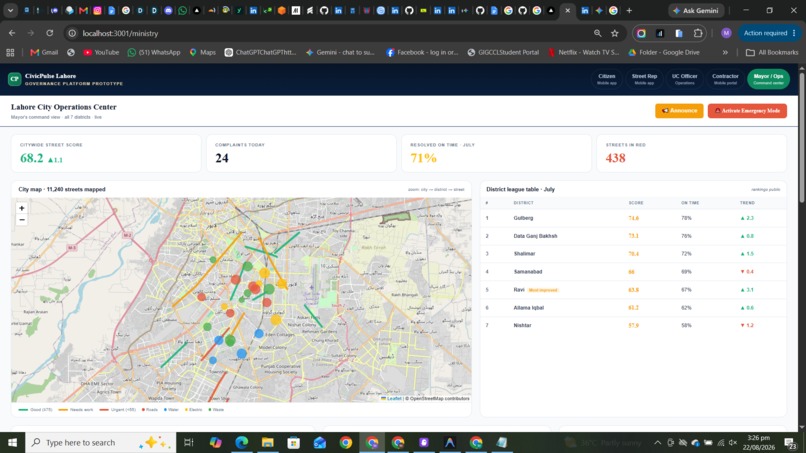Select the Nishtar district row

pos(633,325)
